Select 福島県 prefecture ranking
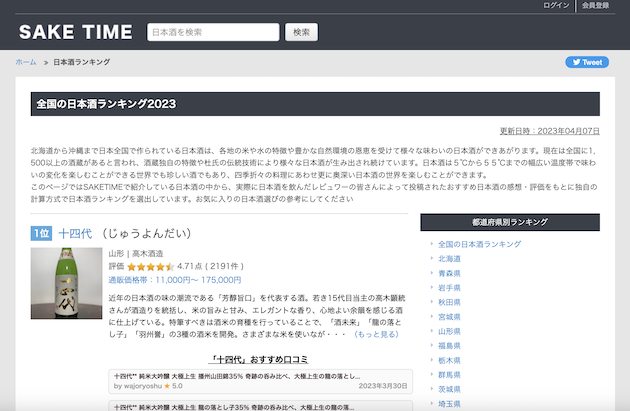Image resolution: width=630 pixels, height=411 pixels. (x=449, y=346)
